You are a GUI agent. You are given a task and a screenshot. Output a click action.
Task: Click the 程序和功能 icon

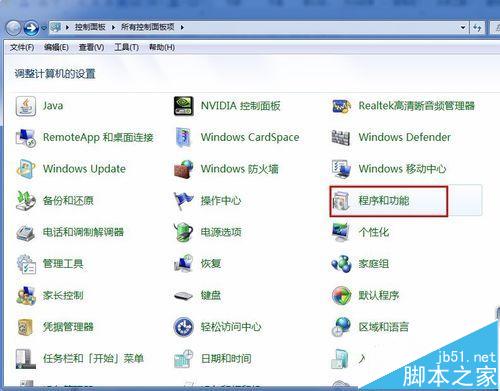click(x=341, y=201)
